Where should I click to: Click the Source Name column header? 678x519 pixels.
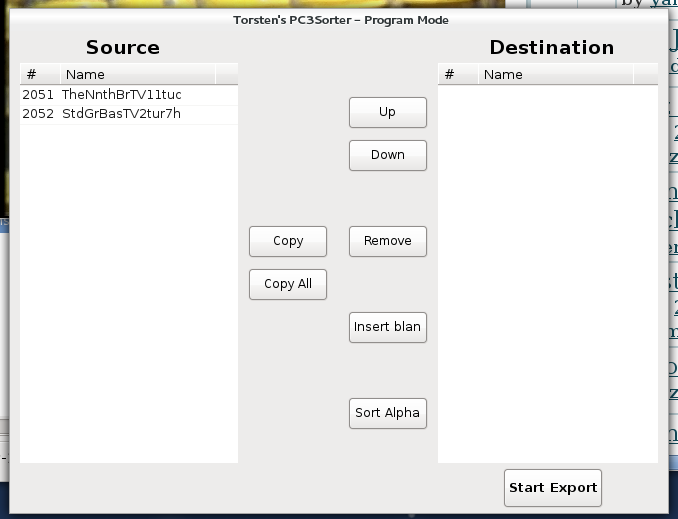tap(137, 74)
